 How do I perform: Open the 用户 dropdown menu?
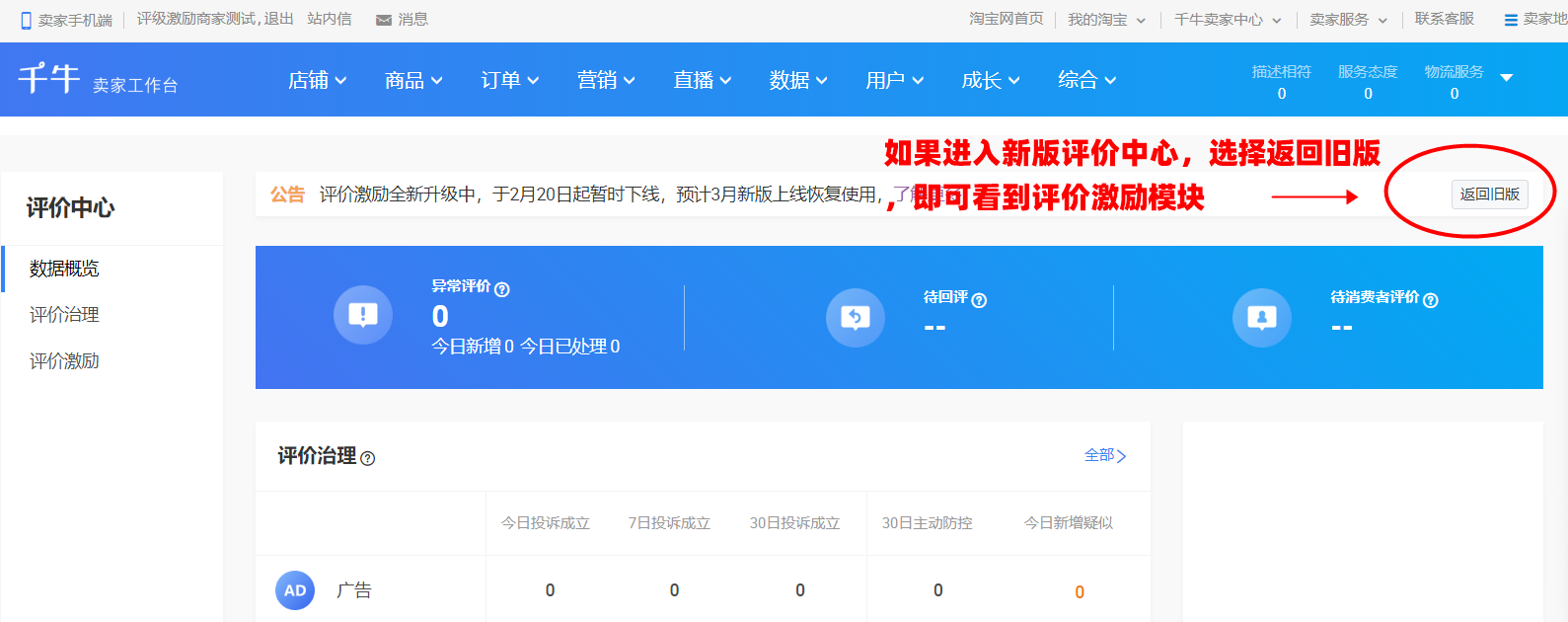(x=895, y=80)
